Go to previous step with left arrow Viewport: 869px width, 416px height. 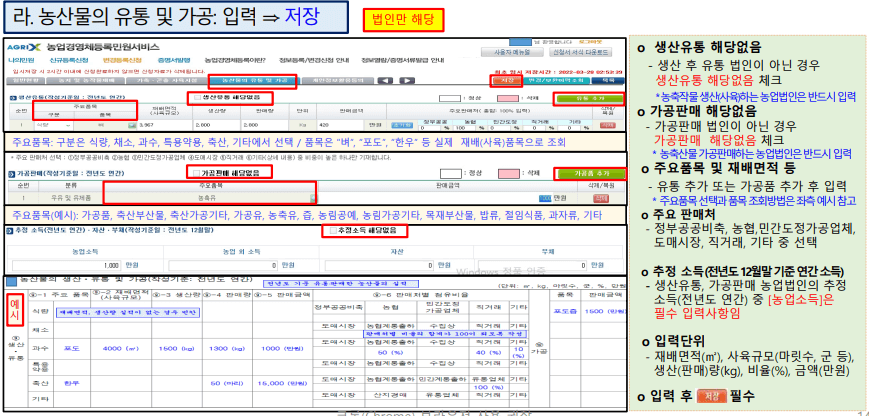point(385,80)
